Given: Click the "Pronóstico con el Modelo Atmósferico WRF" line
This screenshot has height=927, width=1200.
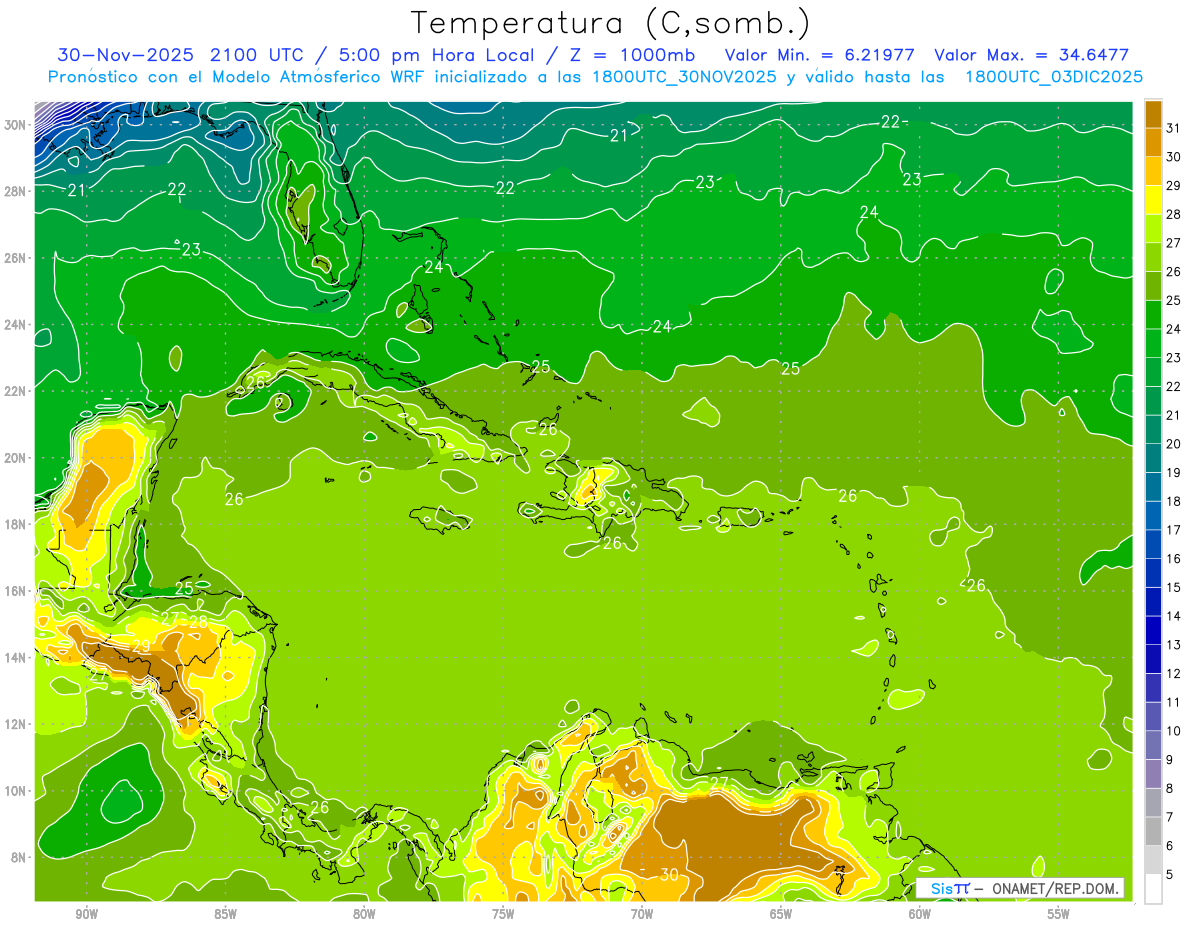Looking at the screenshot, I should pyautogui.click(x=238, y=77).
